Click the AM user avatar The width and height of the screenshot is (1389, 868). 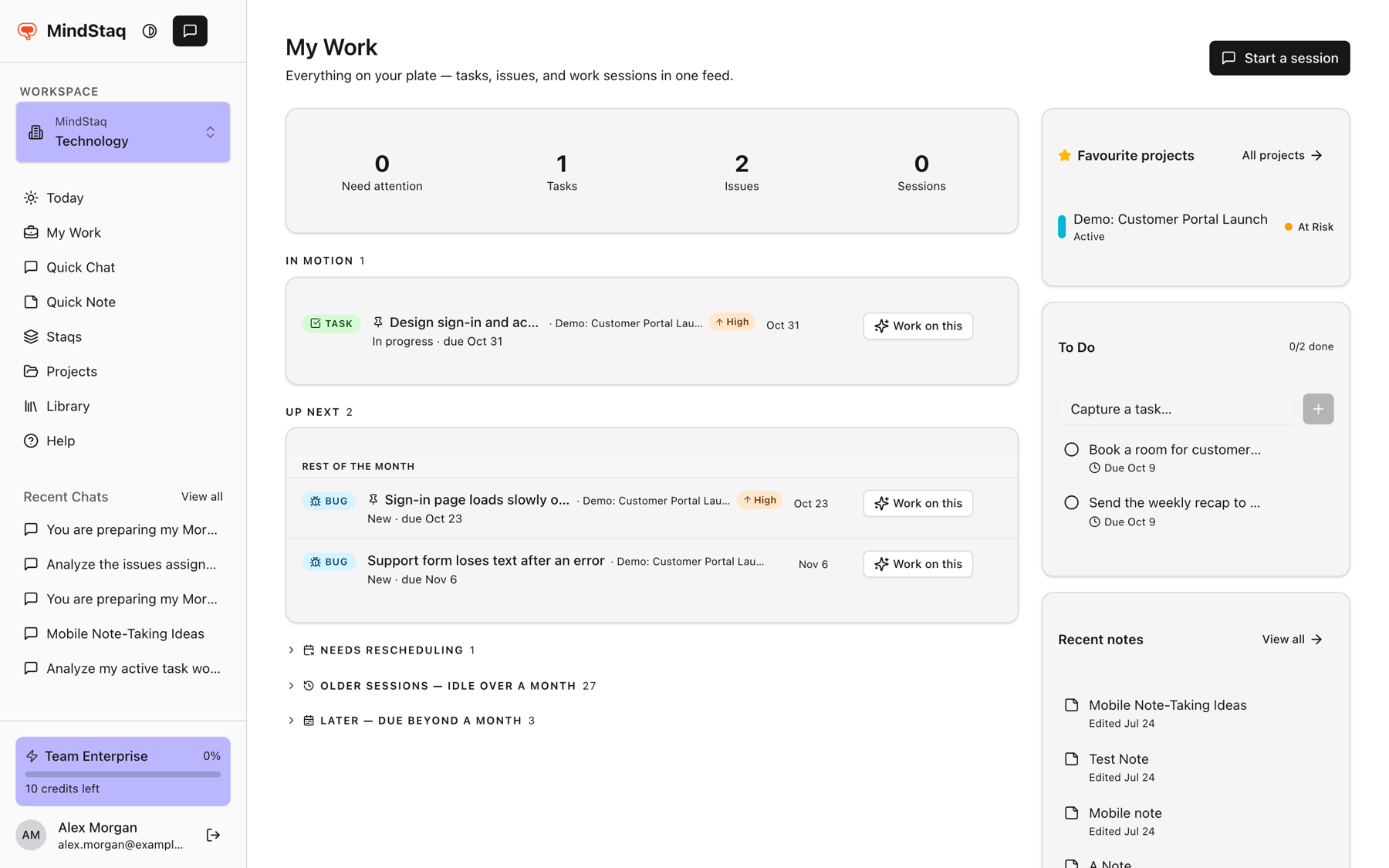coord(31,835)
